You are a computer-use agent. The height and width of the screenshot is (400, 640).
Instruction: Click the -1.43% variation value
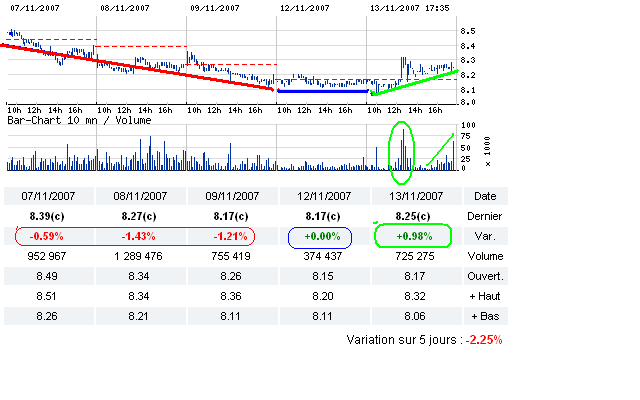(x=138, y=236)
